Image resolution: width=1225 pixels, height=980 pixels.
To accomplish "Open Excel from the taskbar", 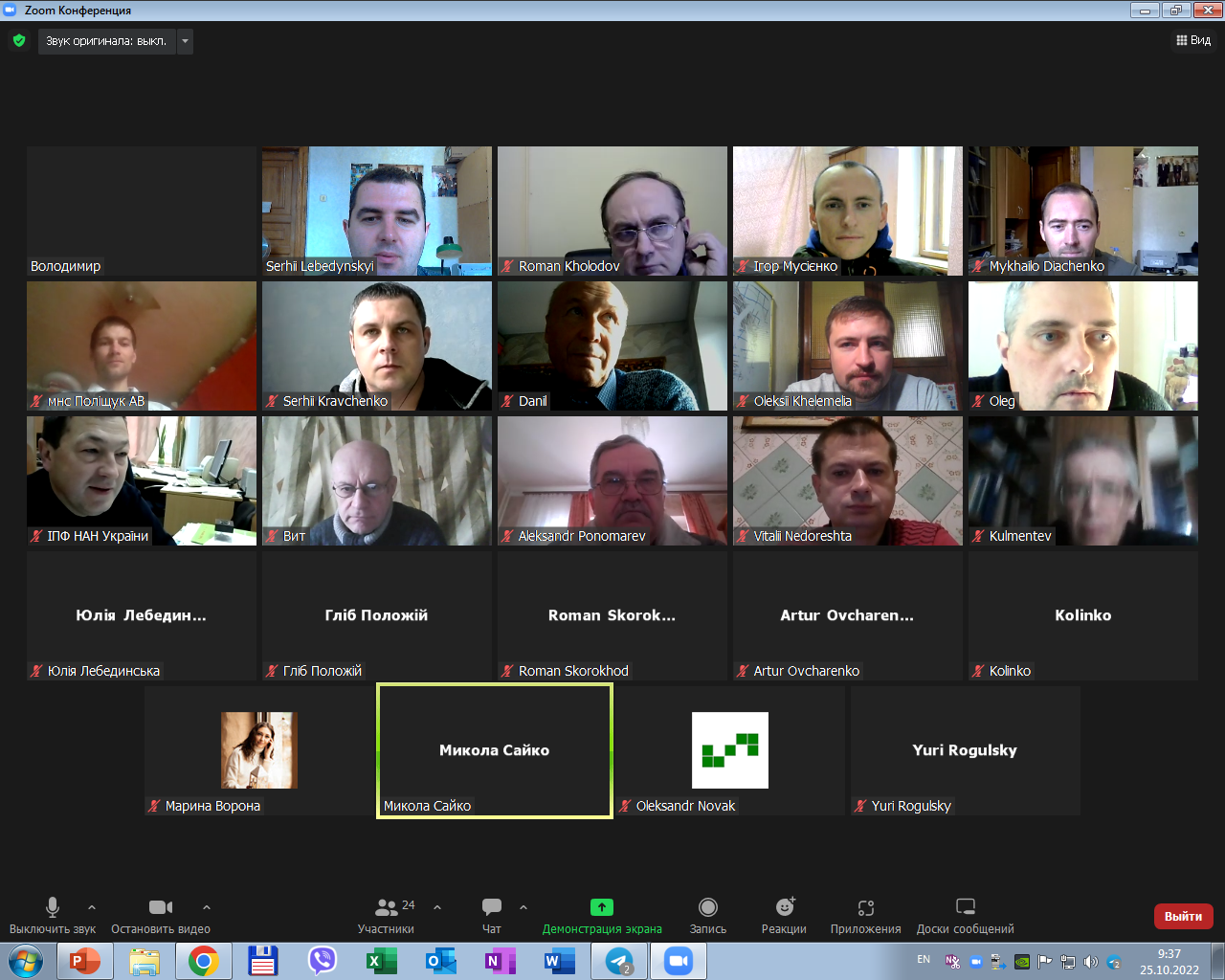I will click(x=381, y=961).
